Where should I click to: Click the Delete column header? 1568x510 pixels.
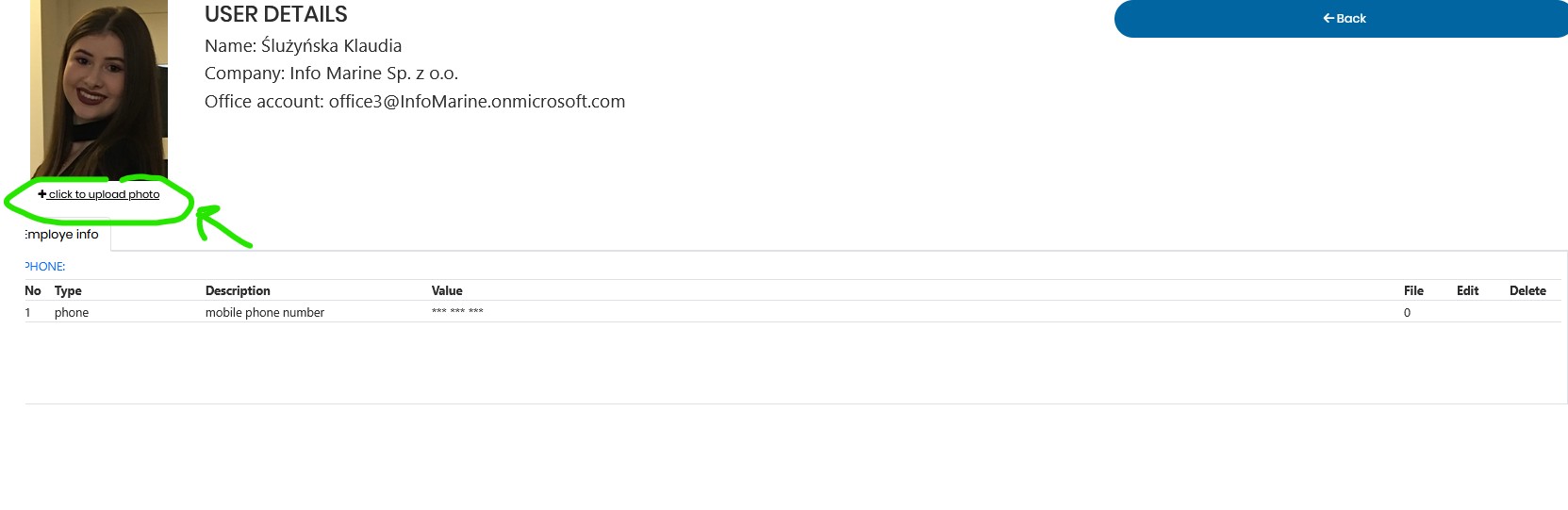coord(1527,290)
